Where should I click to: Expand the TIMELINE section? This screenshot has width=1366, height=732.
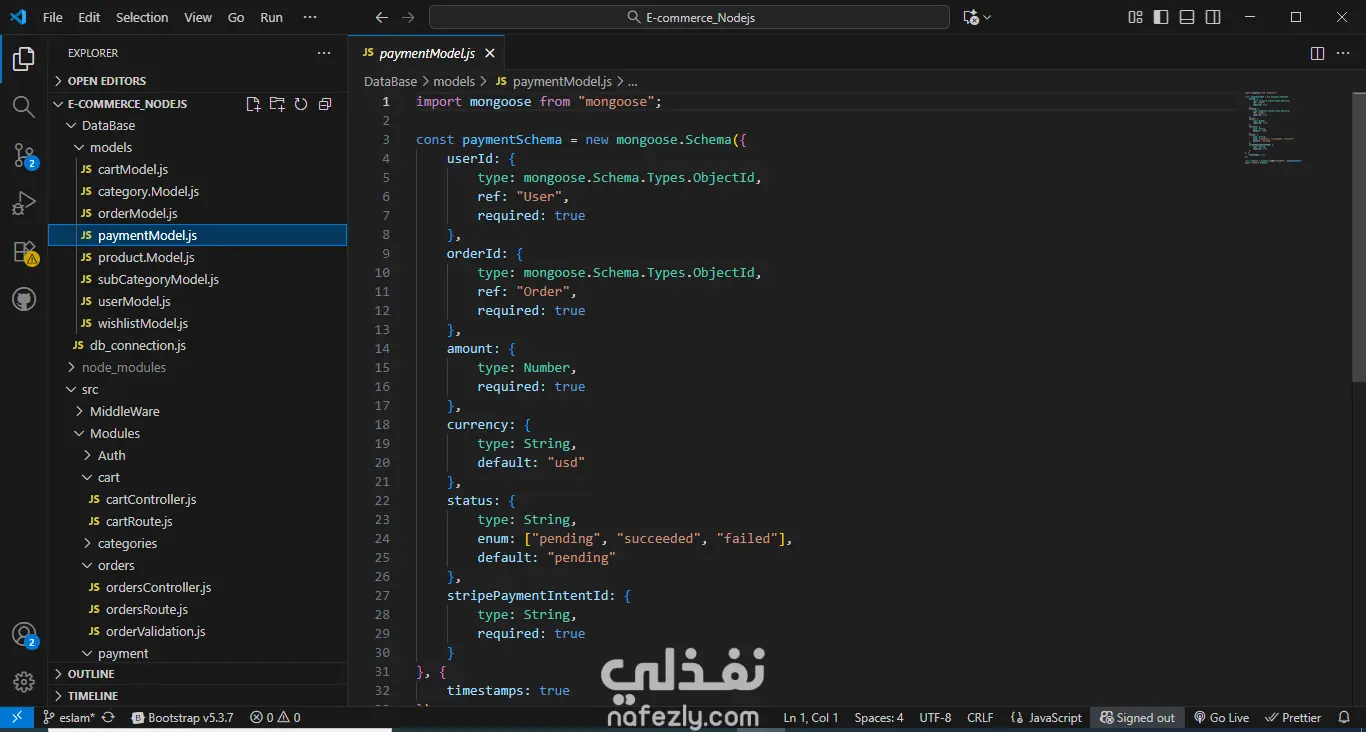click(x=198, y=696)
